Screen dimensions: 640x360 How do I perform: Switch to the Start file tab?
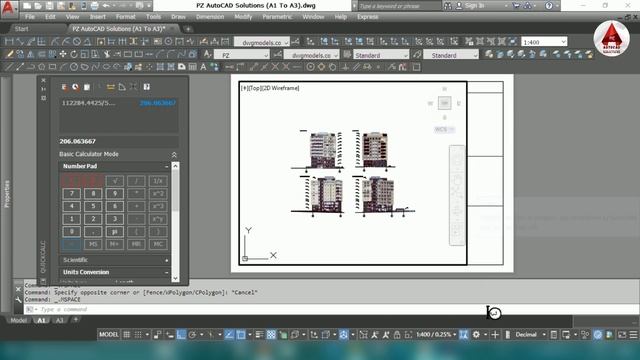21,29
